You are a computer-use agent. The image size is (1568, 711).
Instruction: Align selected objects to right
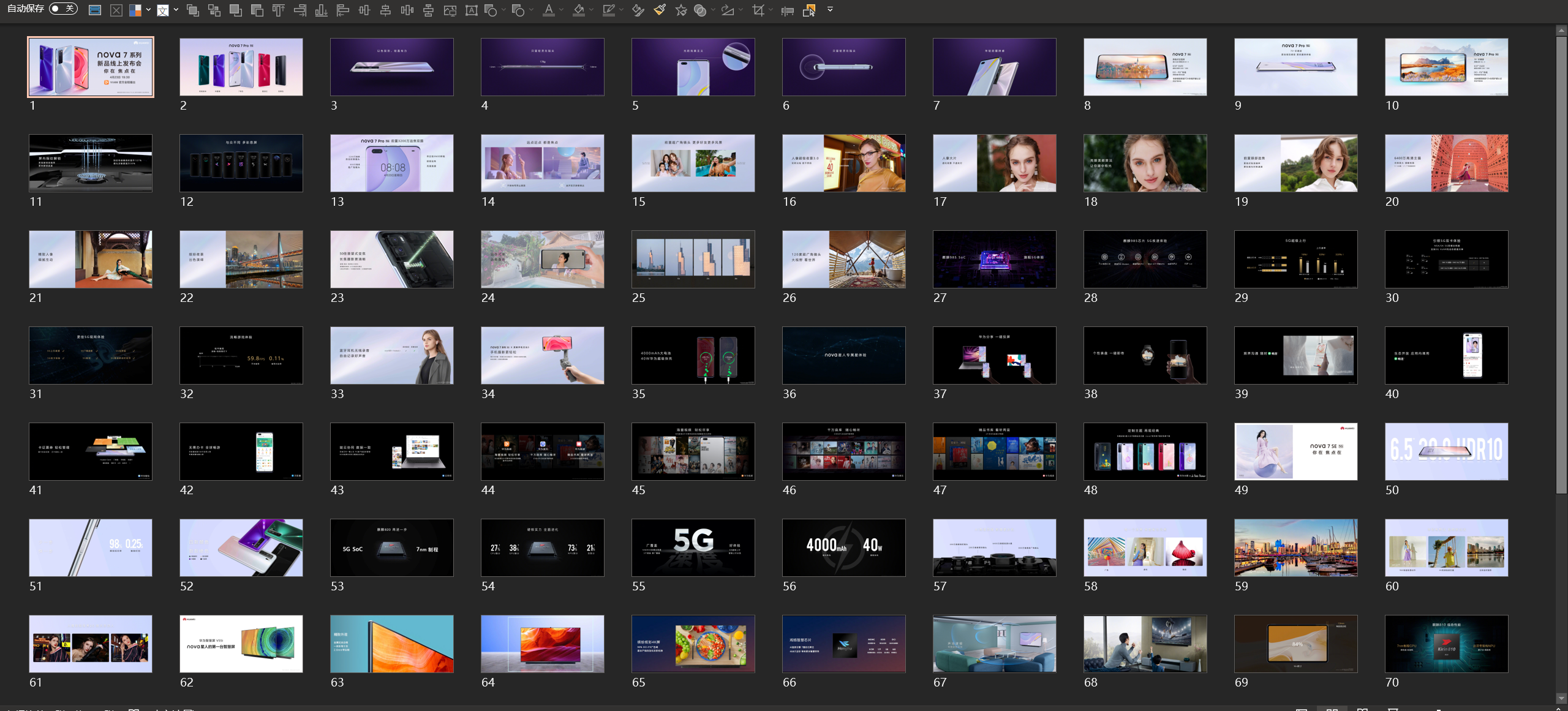point(300,10)
